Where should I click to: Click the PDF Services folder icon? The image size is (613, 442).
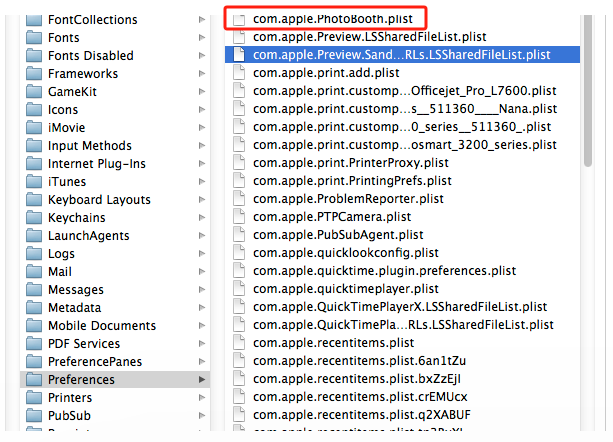point(34,344)
